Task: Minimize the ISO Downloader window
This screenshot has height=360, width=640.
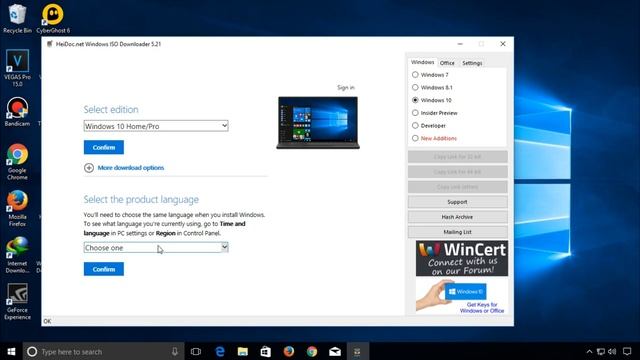Action: tap(460, 44)
